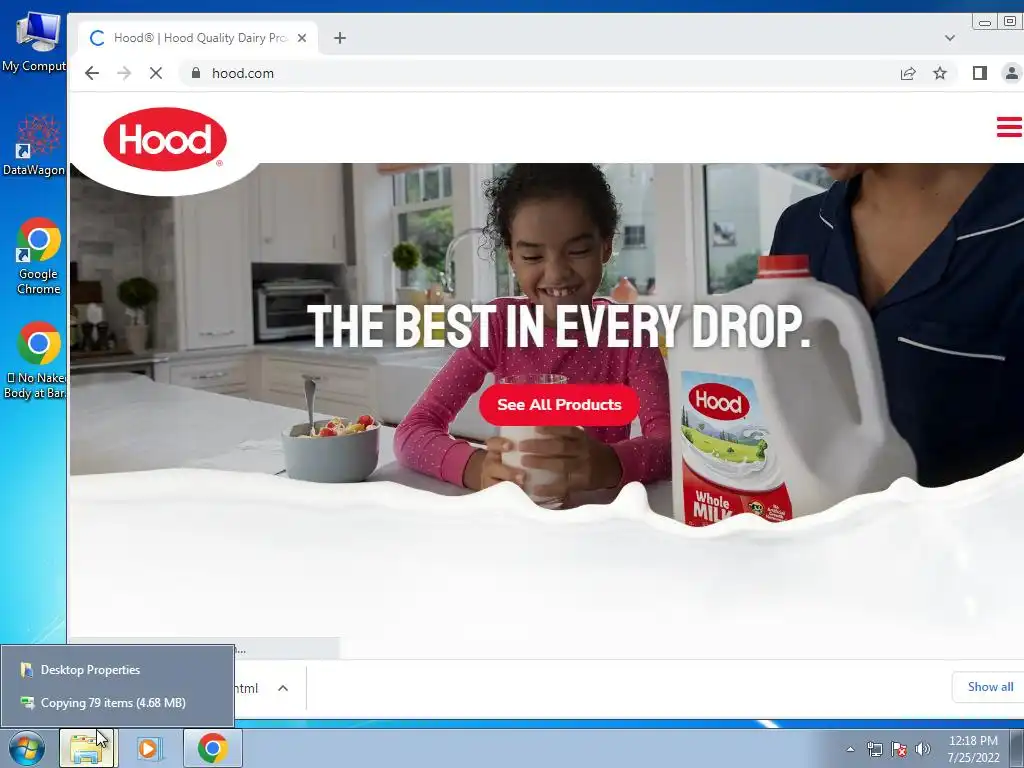This screenshot has width=1024, height=768.
Task: Show hidden tray icons arrow
Action: coord(850,749)
